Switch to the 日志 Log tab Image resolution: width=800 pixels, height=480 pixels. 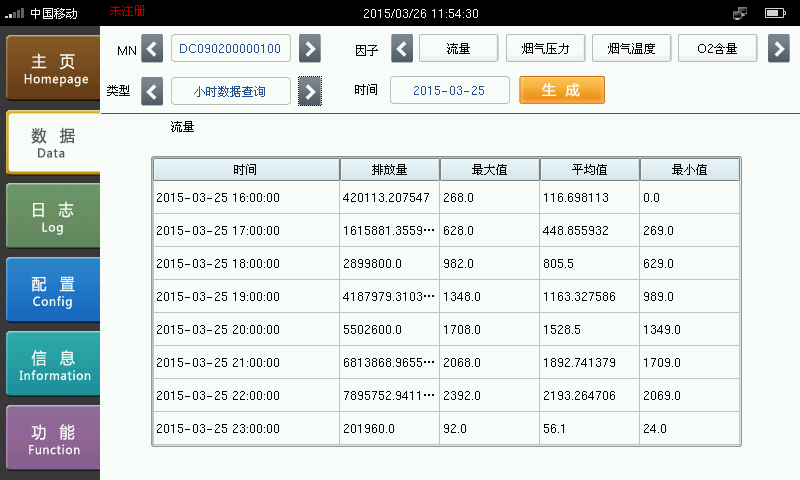[x=52, y=216]
